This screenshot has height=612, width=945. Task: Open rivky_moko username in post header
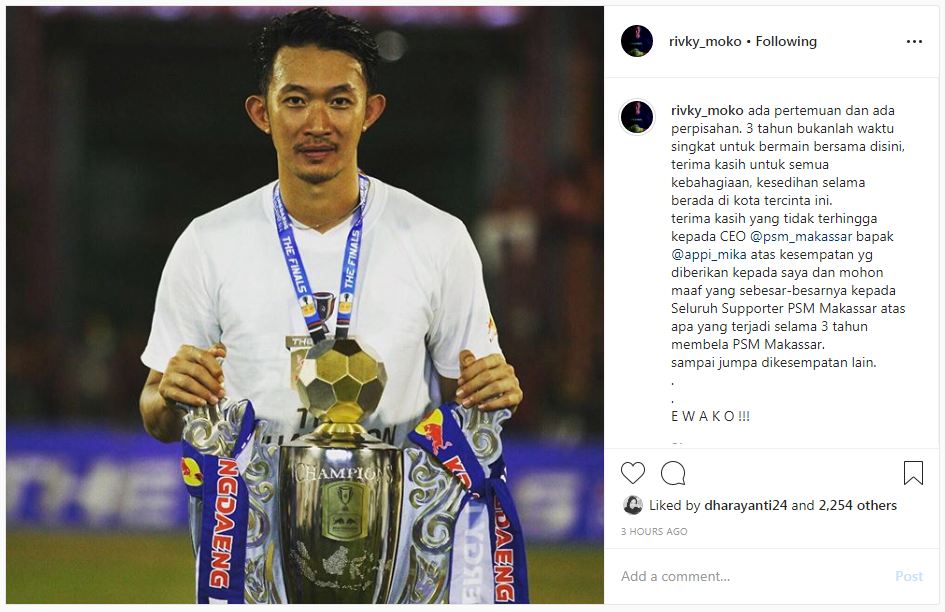[x=705, y=42]
